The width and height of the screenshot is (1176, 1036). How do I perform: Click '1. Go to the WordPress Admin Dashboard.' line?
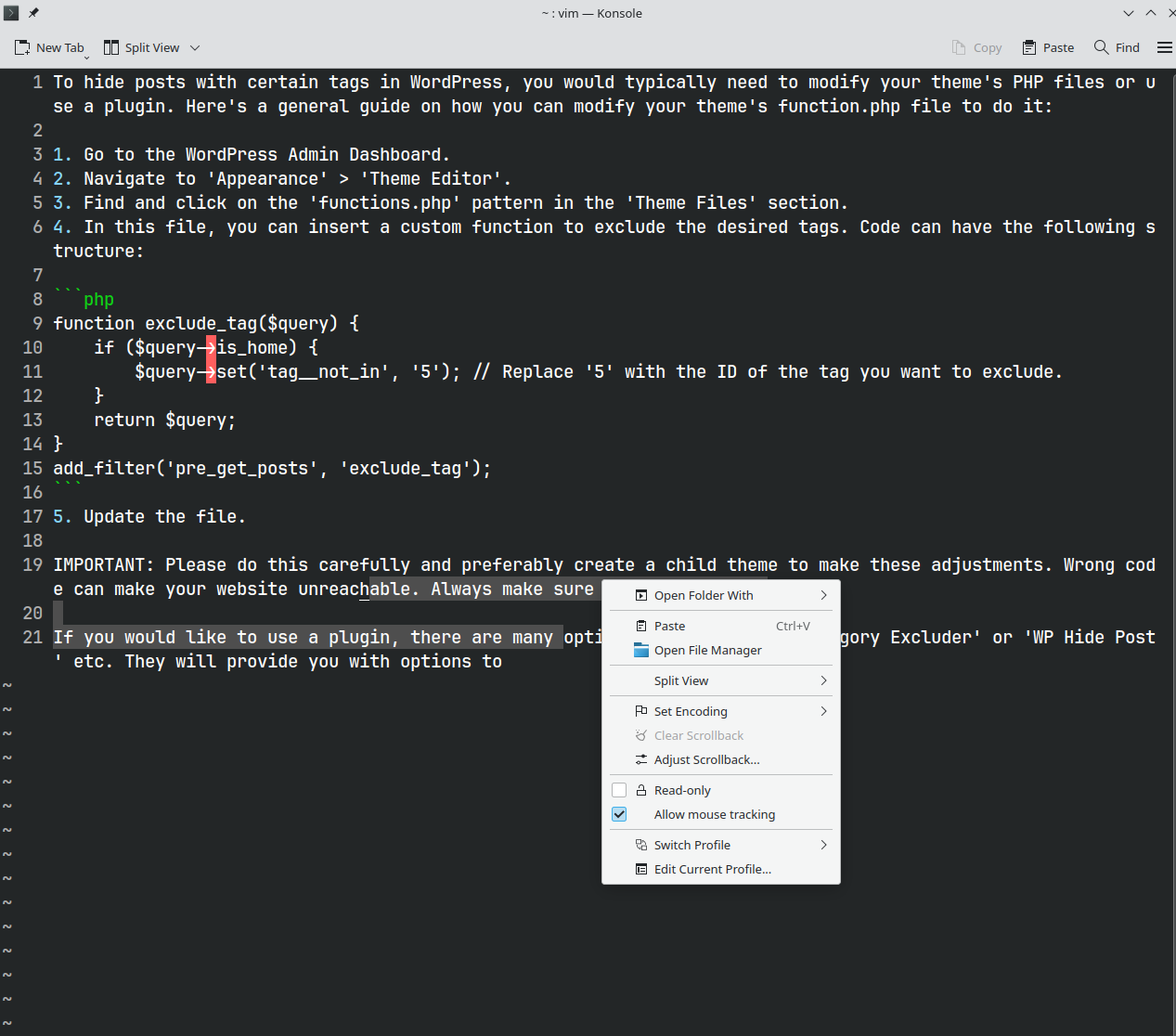(252, 154)
